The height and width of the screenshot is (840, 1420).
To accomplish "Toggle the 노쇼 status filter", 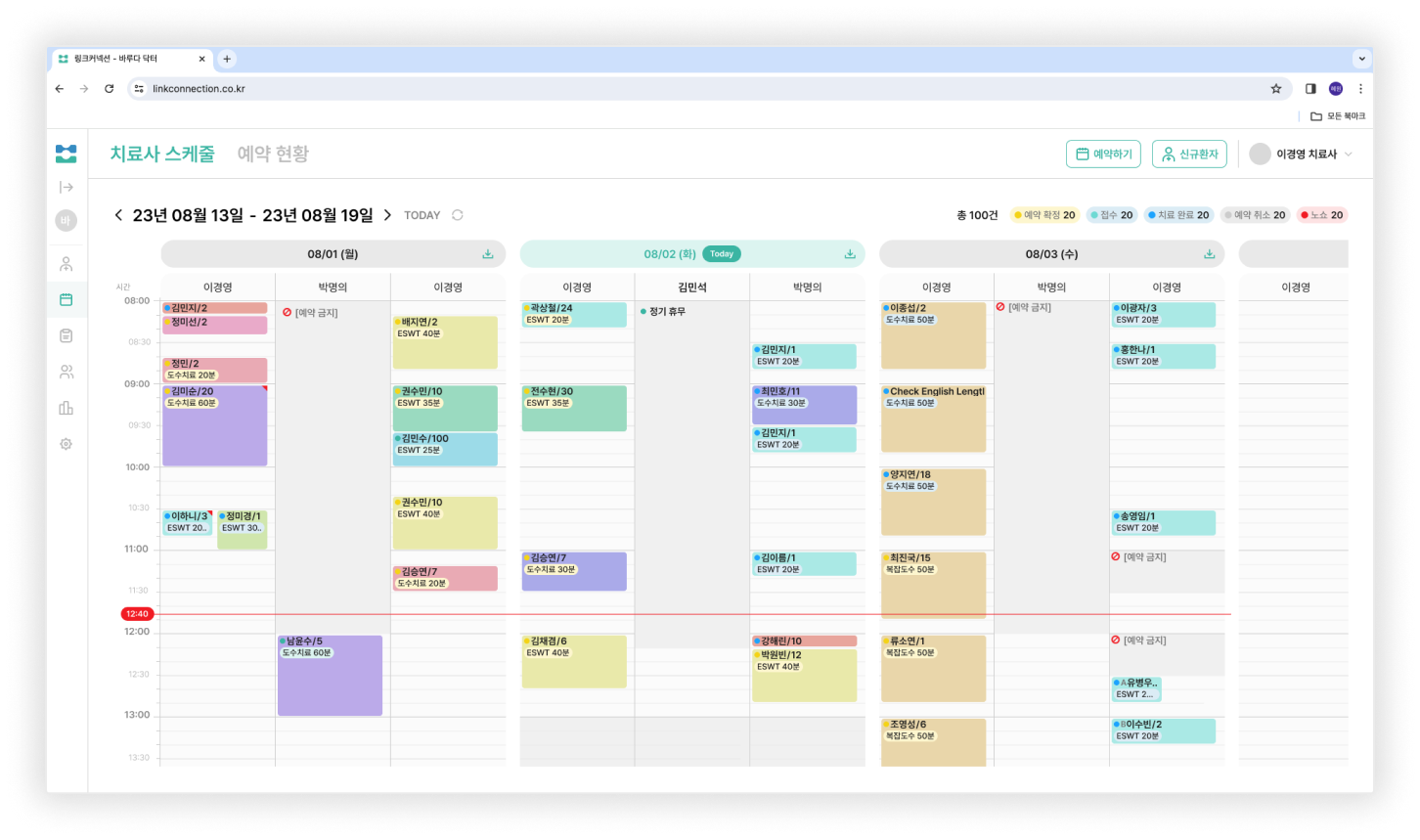I will [1322, 215].
